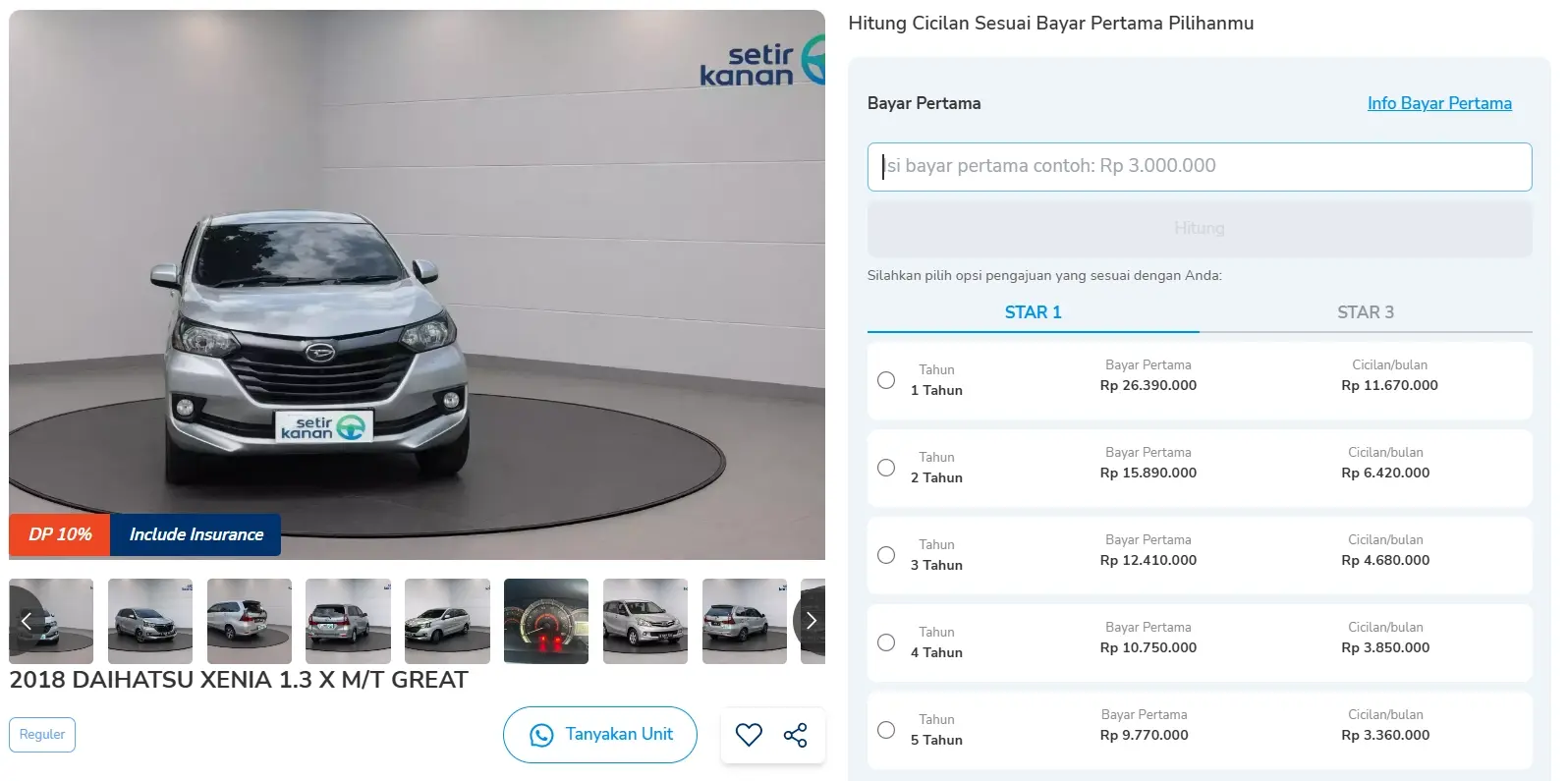Open the open-trunk rear car thumbnail

pyautogui.click(x=250, y=621)
